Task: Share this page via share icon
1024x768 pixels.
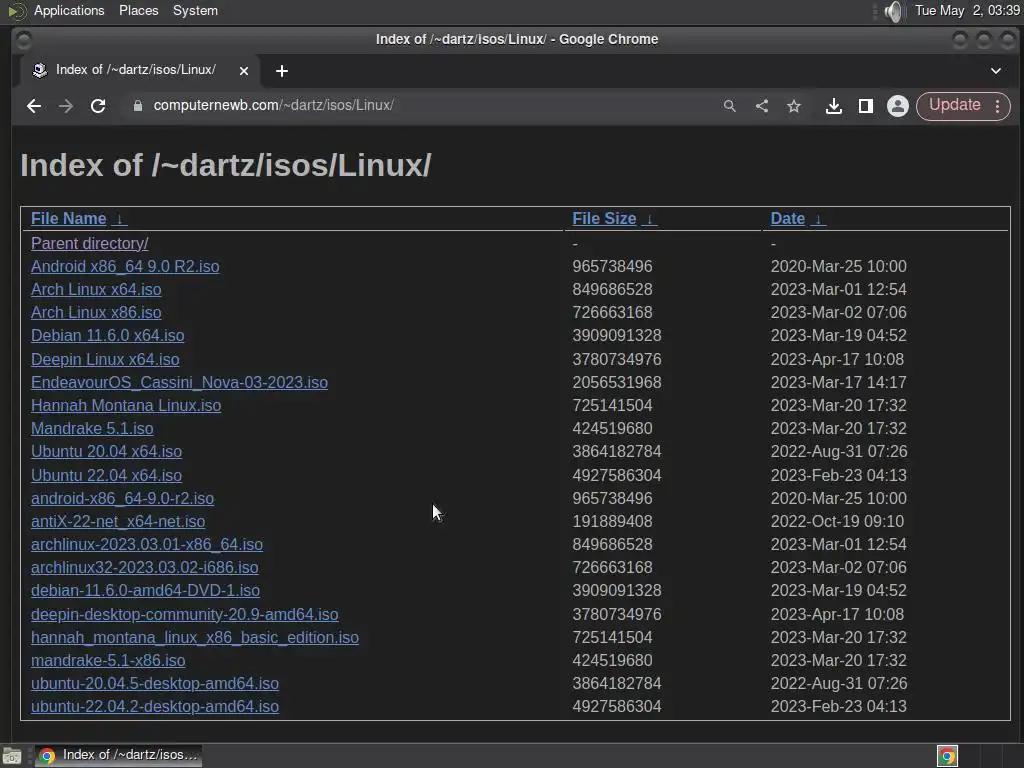Action: pos(761,106)
